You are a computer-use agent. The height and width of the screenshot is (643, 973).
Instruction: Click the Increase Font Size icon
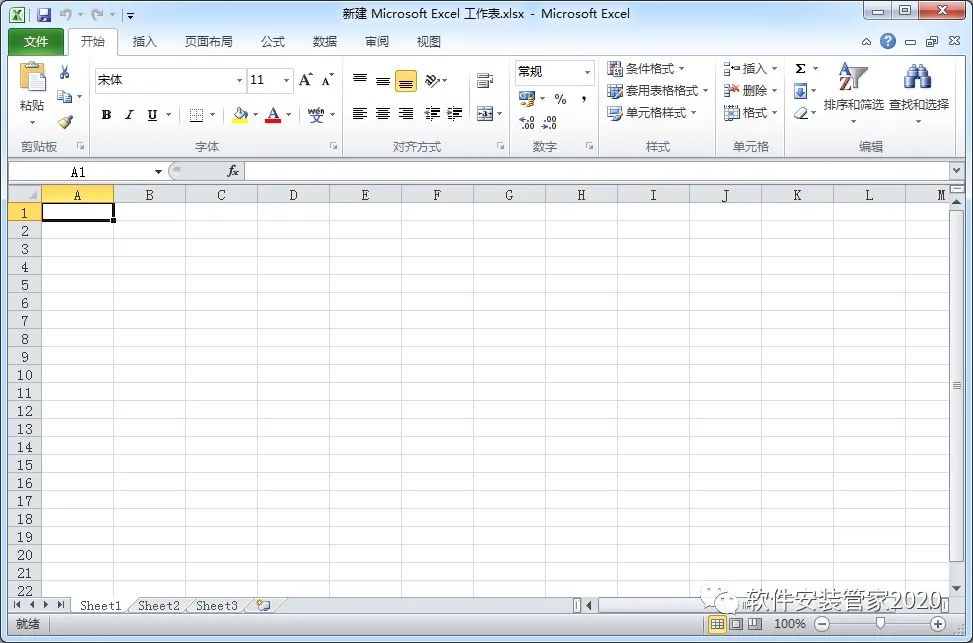tap(306, 80)
